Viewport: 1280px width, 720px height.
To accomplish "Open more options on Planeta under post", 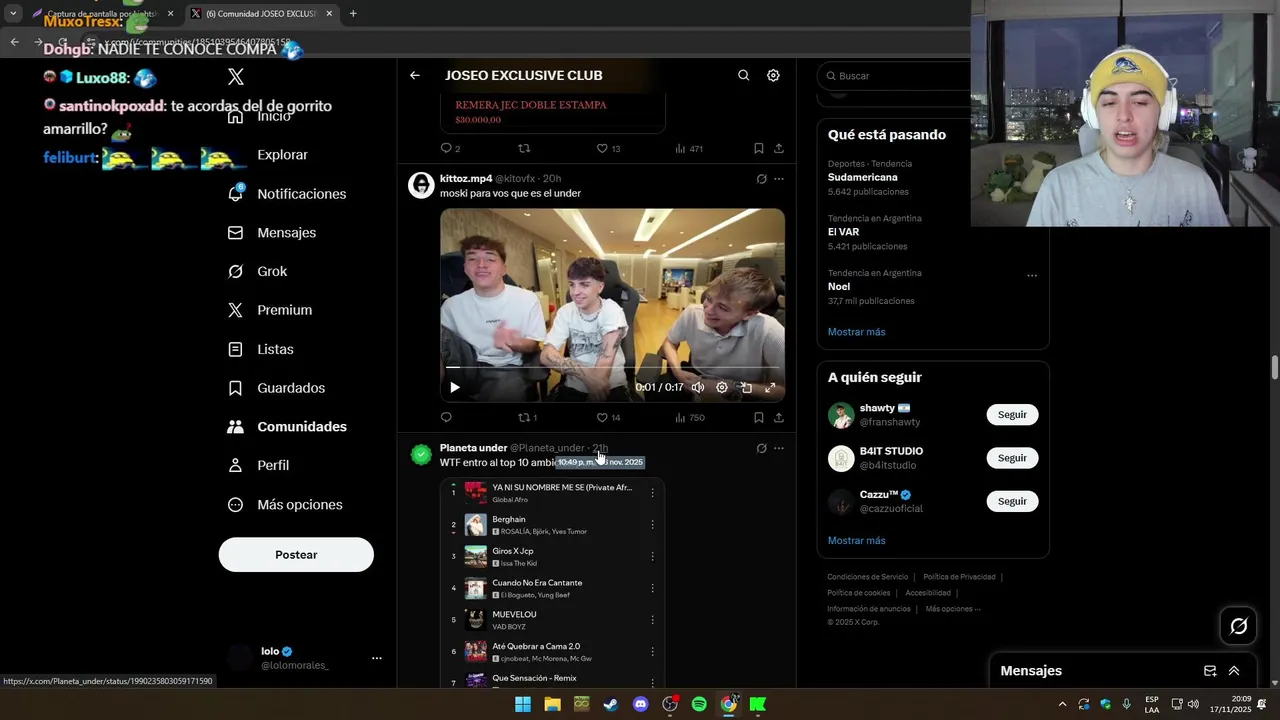I will pyautogui.click(x=779, y=448).
